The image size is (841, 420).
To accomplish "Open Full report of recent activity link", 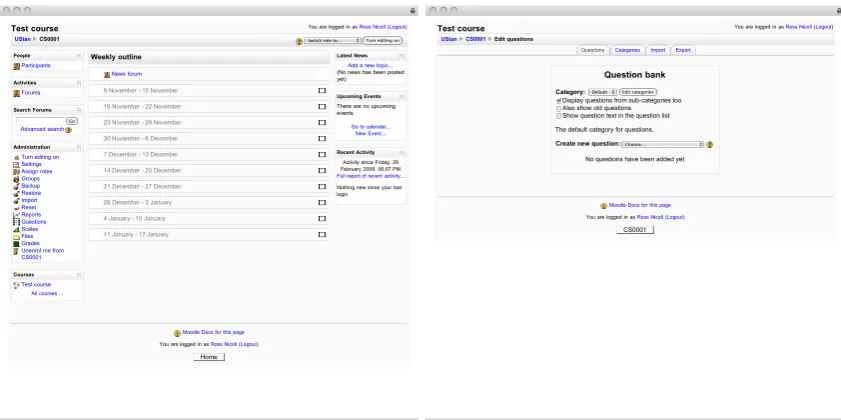I will 370,176.
